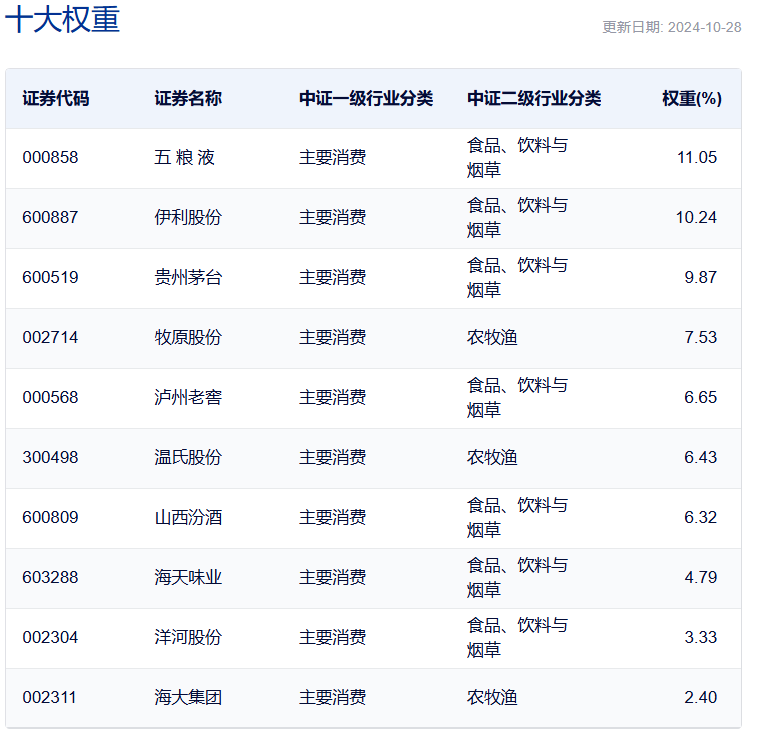Select stock code 300498
Screen dimensions: 772x745
(50, 457)
